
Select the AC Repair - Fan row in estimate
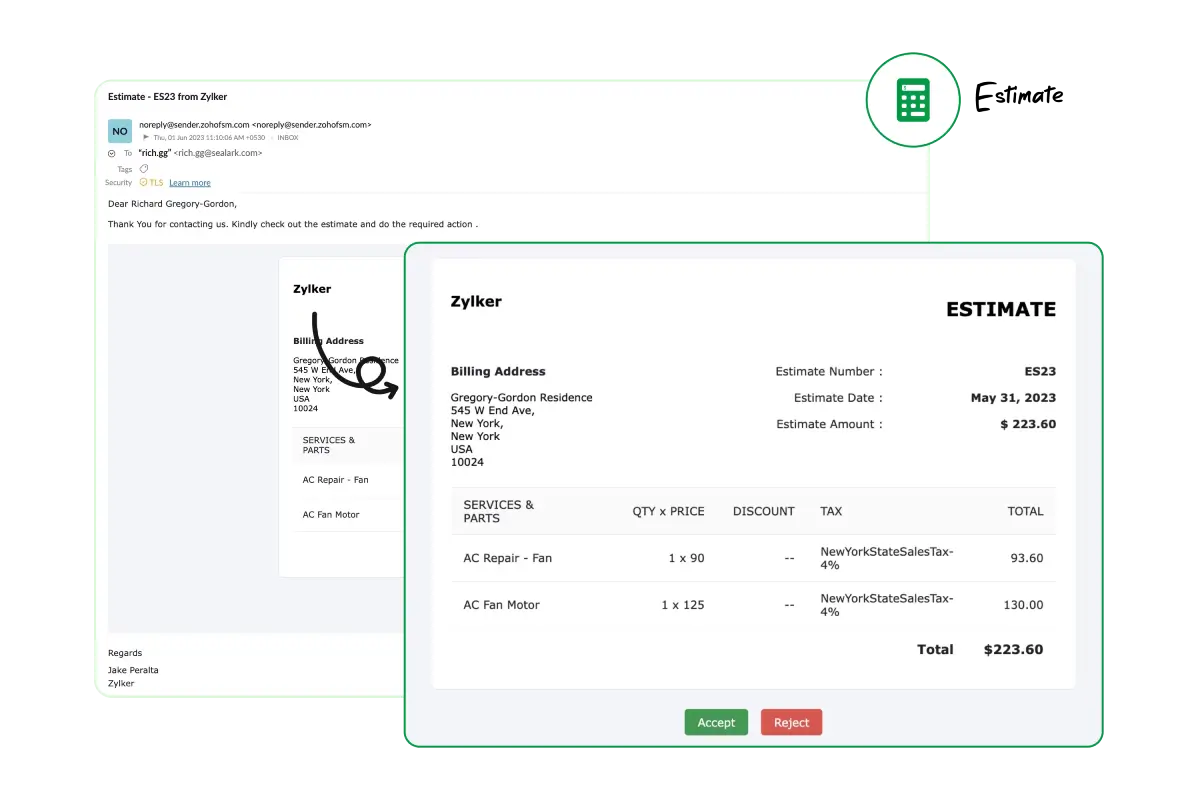point(507,558)
